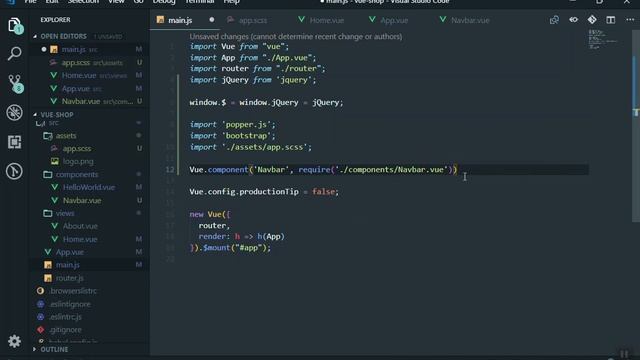
Task: Click the Unsaved changes GitLens code lens
Action: point(296,37)
